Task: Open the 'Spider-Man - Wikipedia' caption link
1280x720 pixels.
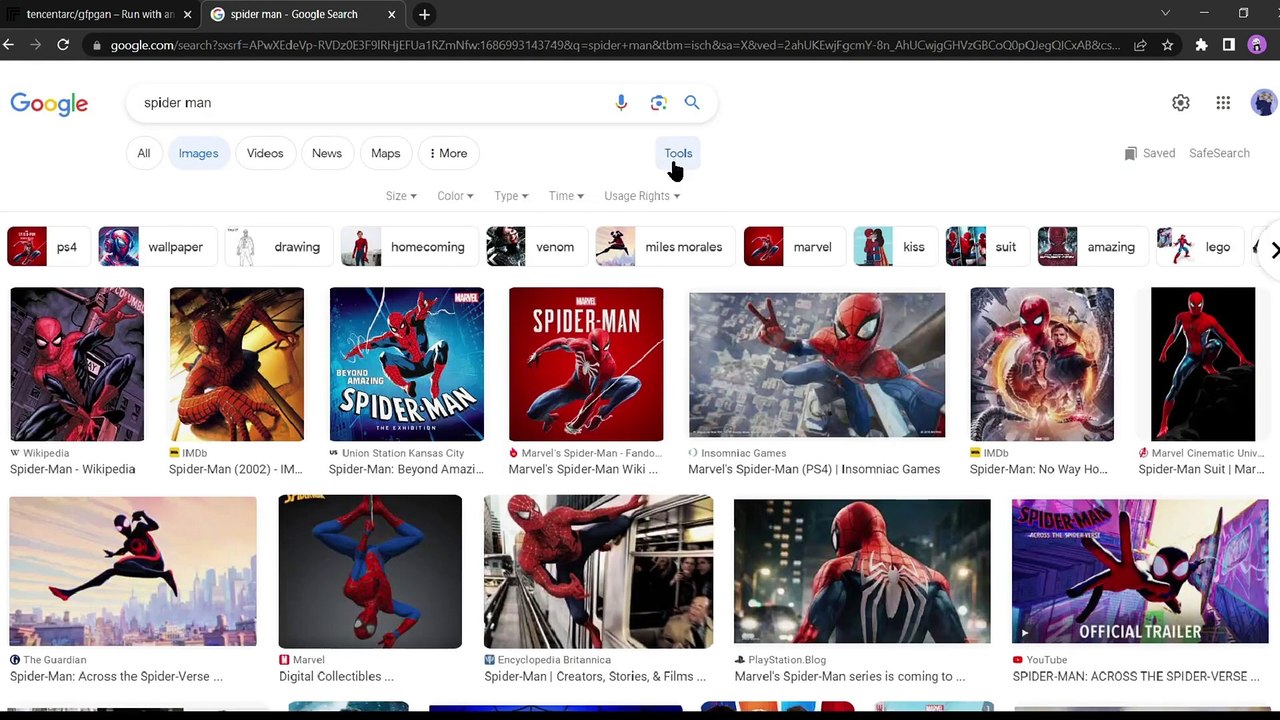Action: [73, 469]
